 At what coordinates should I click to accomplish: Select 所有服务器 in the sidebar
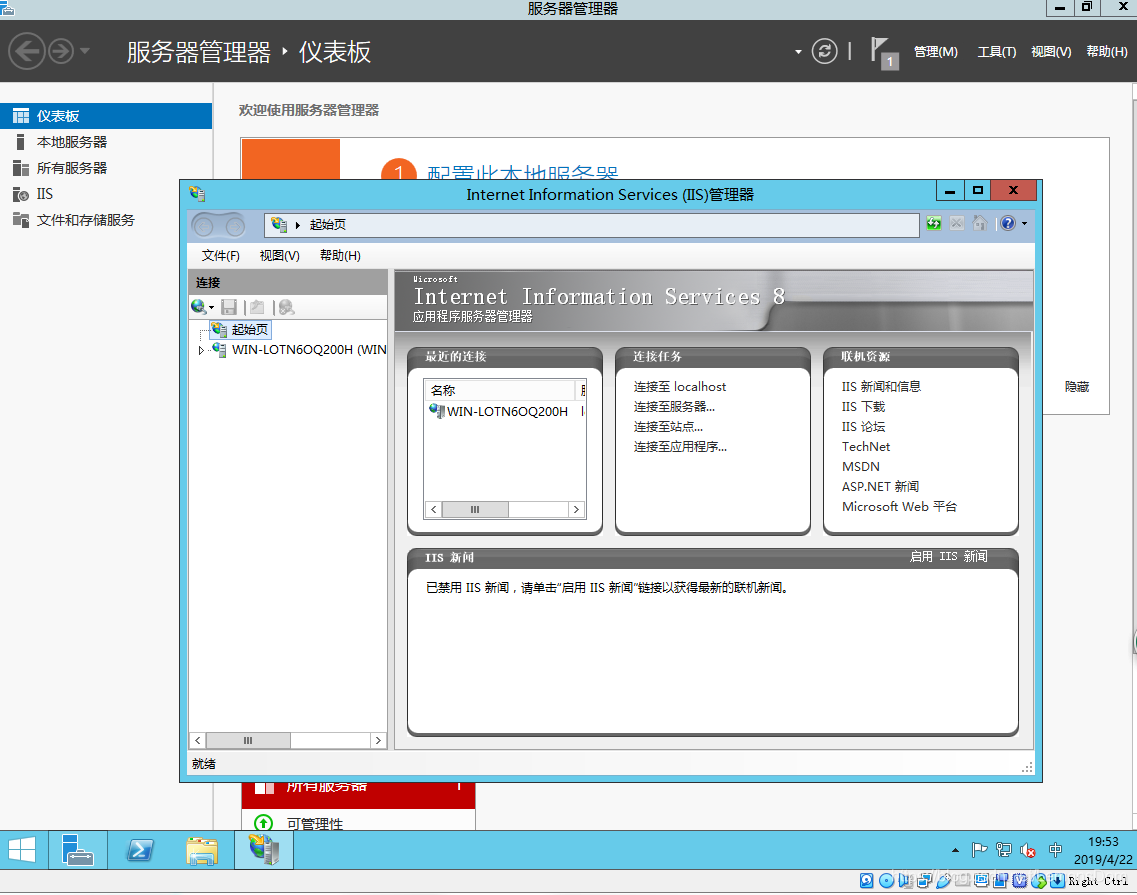[x=106, y=168]
